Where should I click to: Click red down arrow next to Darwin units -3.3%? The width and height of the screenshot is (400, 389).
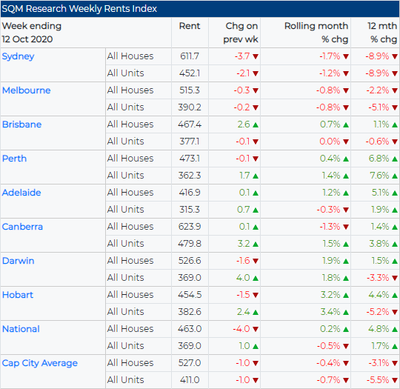click(395, 278)
